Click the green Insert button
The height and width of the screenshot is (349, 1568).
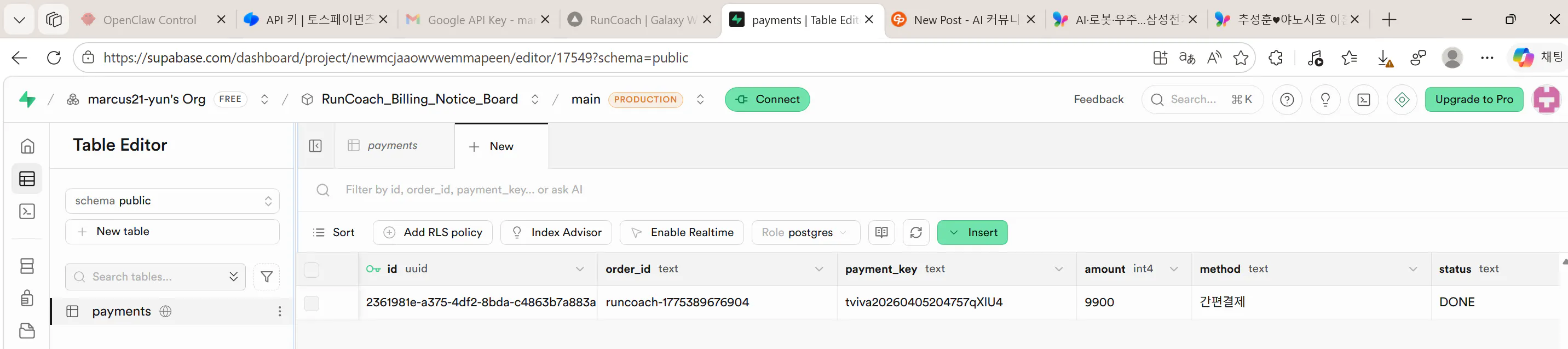972,233
